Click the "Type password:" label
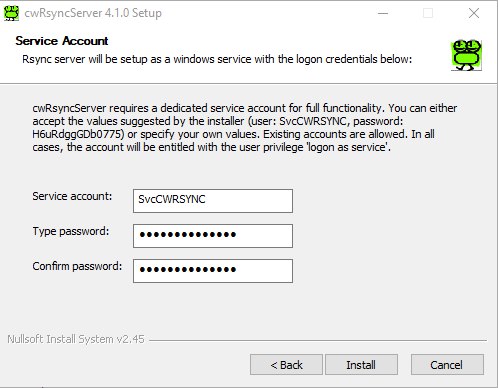 (x=71, y=231)
